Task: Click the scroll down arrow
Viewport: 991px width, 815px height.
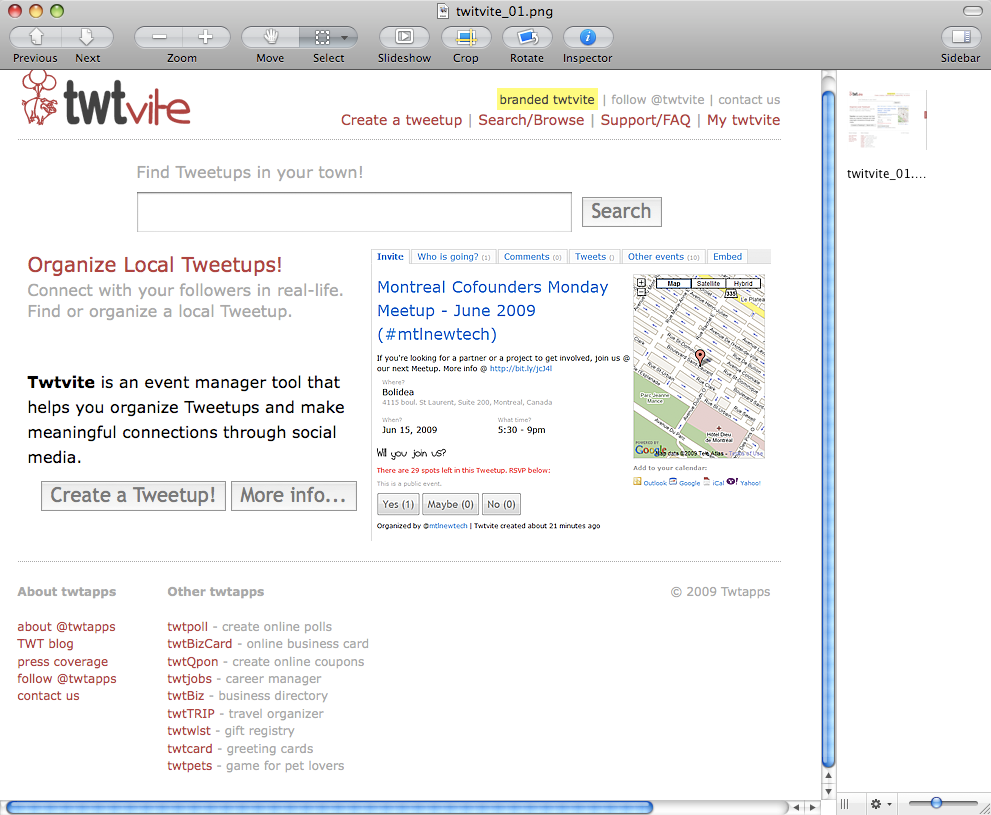Action: 829,792
